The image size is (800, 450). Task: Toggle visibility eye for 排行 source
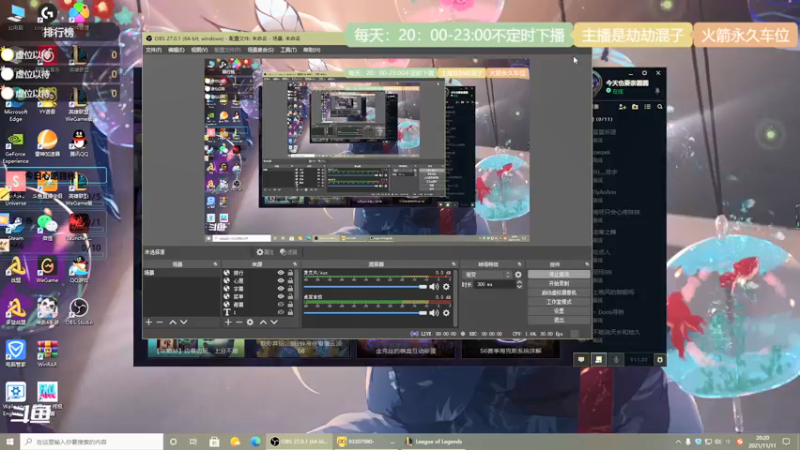281,273
